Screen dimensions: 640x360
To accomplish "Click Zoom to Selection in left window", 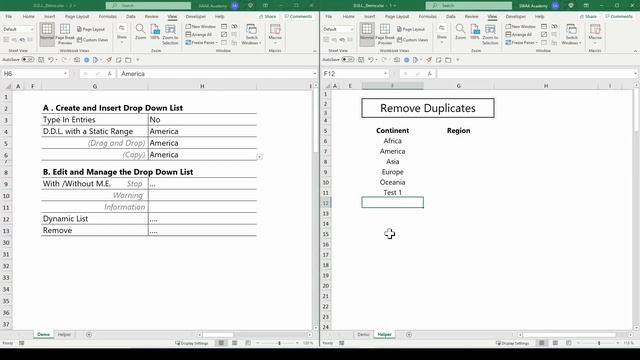I will [170, 34].
